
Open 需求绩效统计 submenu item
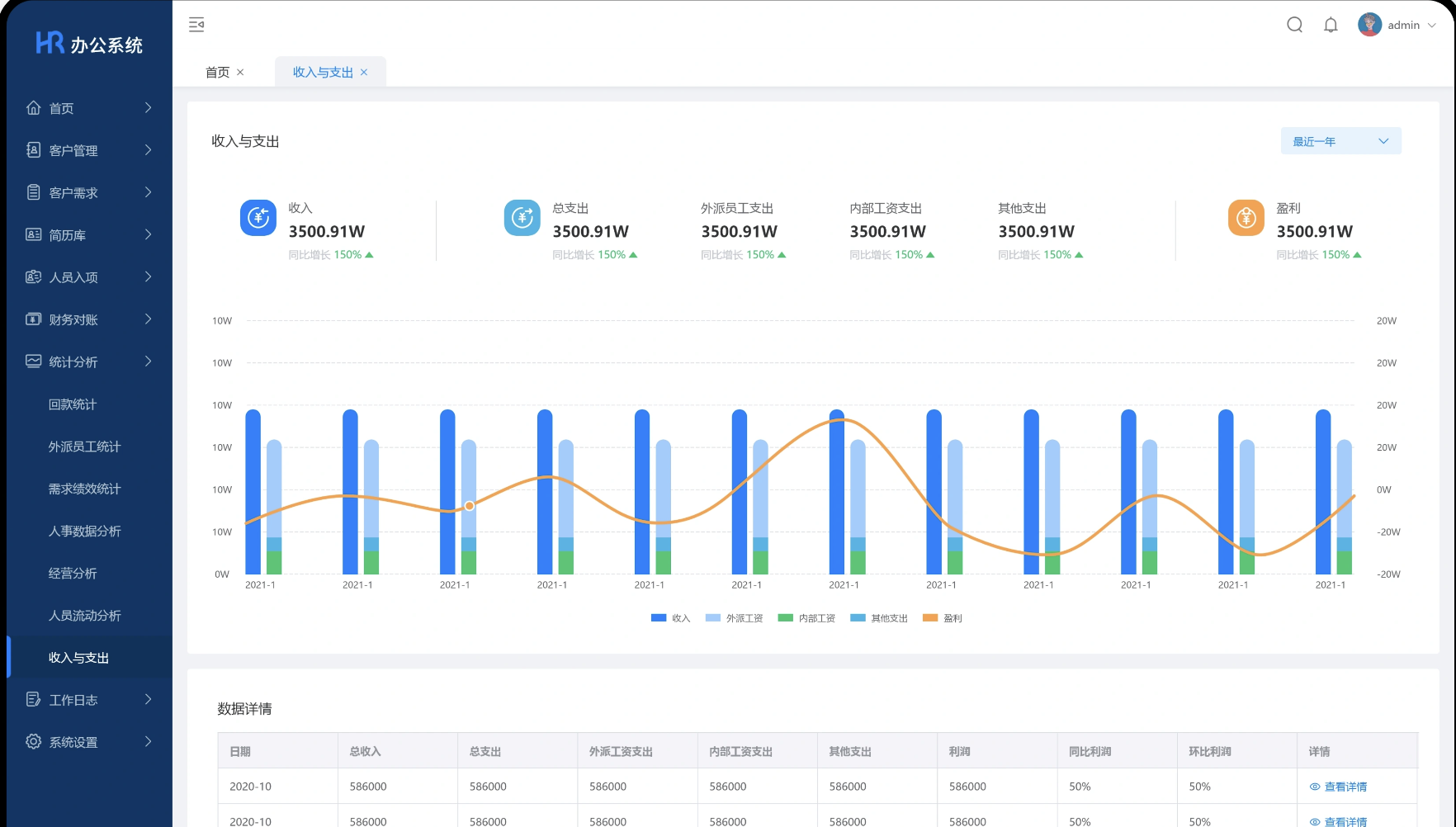click(x=84, y=489)
